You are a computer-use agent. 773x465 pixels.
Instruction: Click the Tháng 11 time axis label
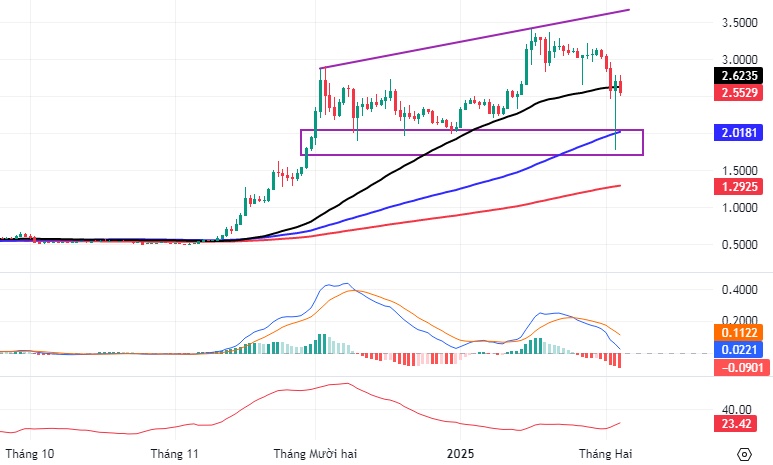click(176, 453)
